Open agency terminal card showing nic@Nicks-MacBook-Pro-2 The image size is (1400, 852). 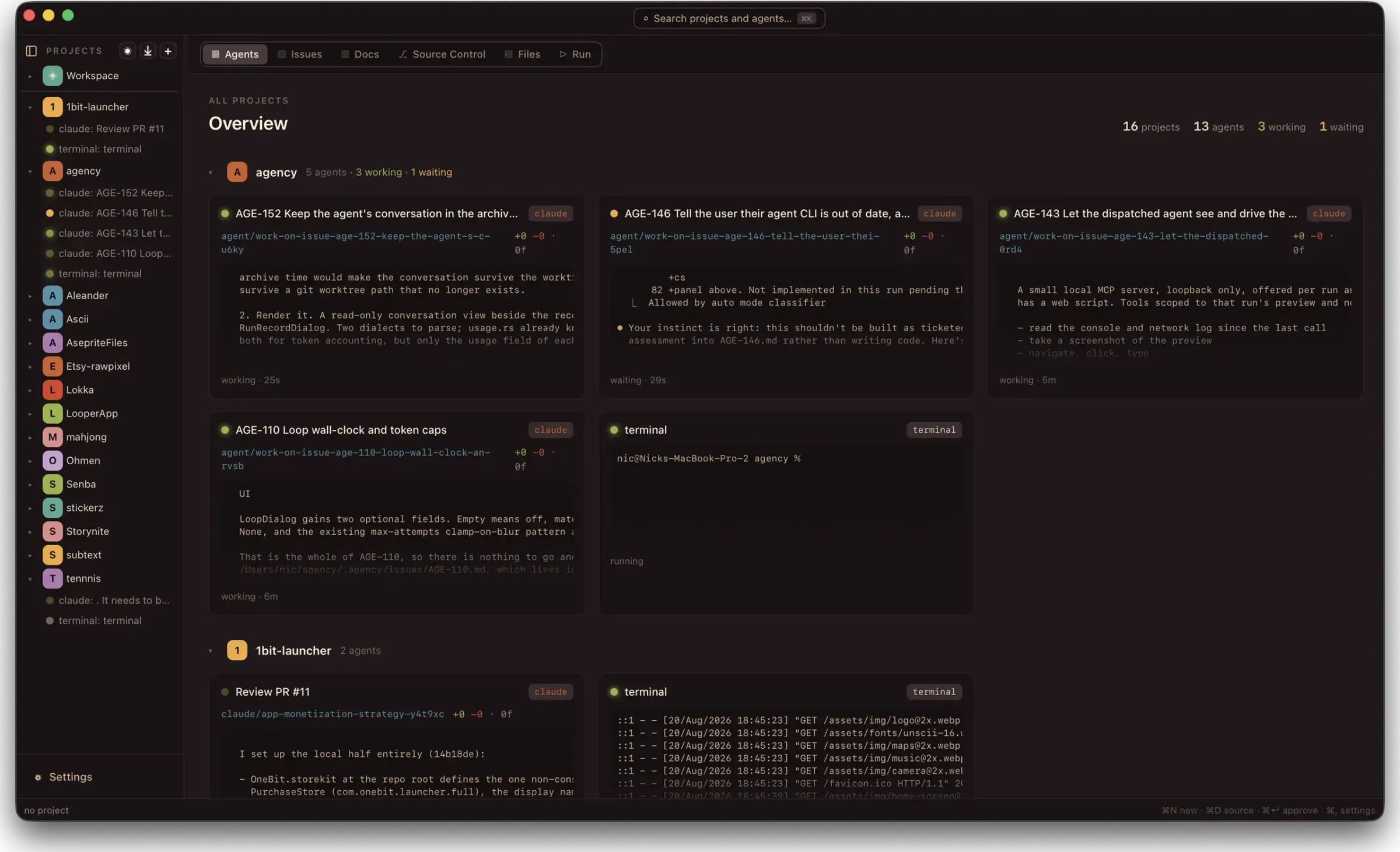click(x=786, y=513)
